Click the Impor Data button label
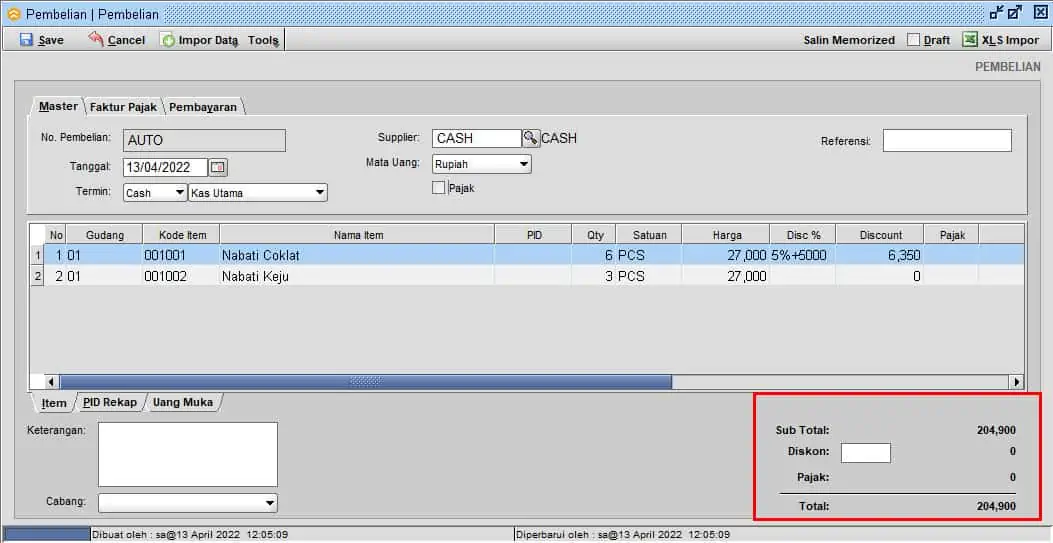This screenshot has width=1053, height=543. [x=208, y=40]
